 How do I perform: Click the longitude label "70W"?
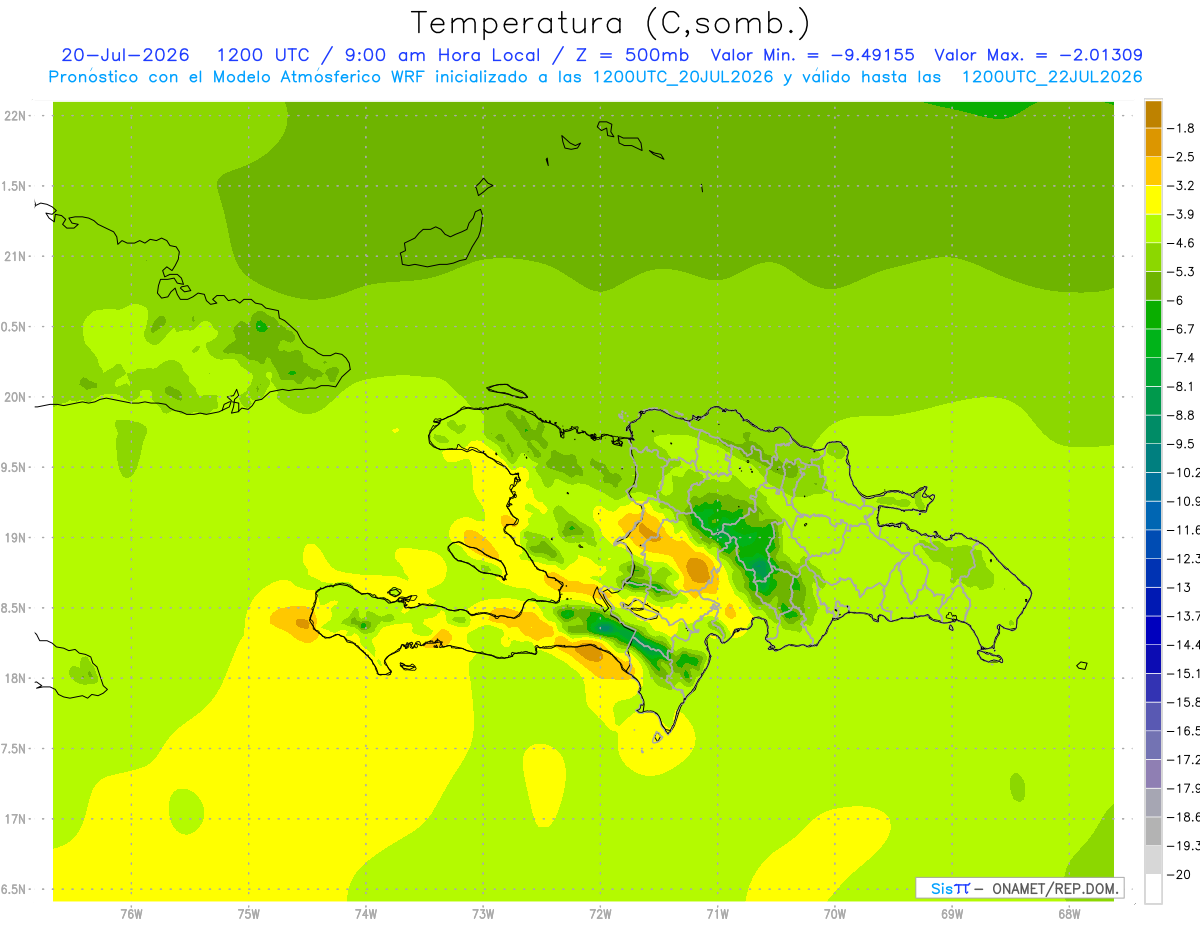coord(834,913)
